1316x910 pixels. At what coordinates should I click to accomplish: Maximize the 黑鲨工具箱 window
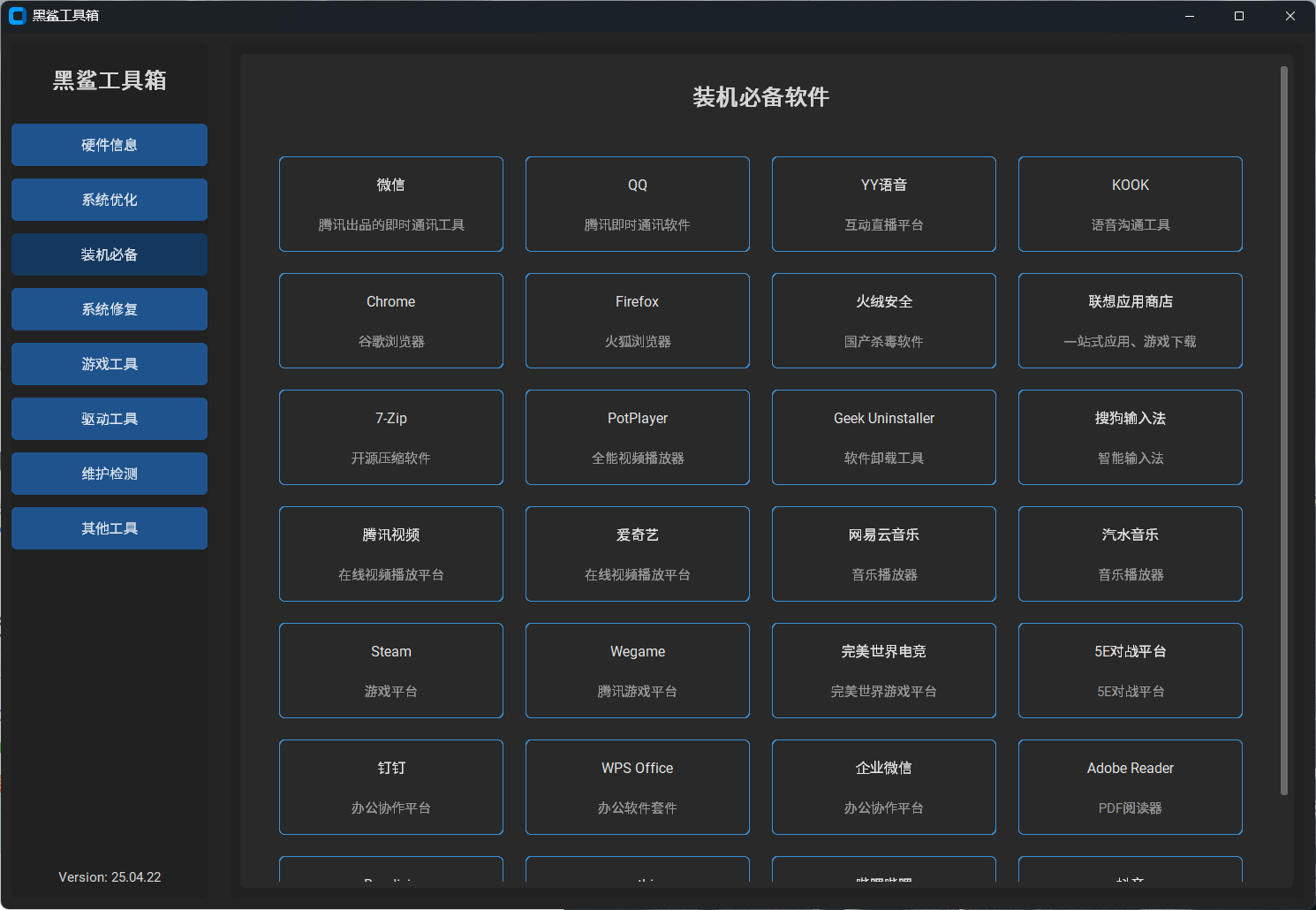click(x=1239, y=16)
